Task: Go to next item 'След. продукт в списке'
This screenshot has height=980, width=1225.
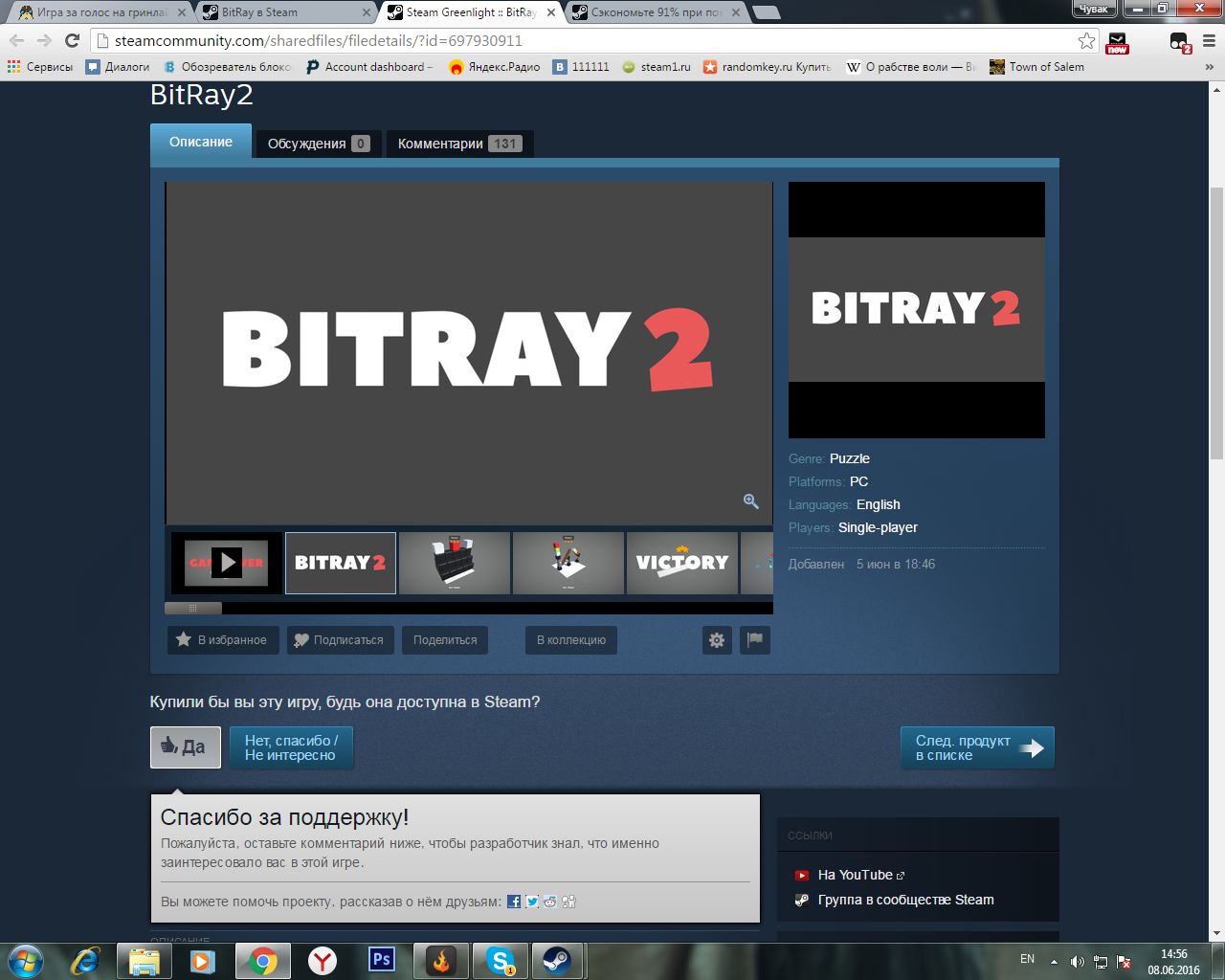Action: (977, 747)
